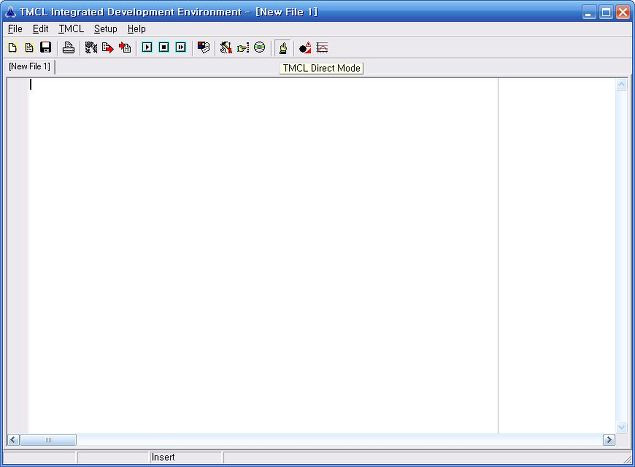Click the Stop program square icon

click(x=164, y=47)
